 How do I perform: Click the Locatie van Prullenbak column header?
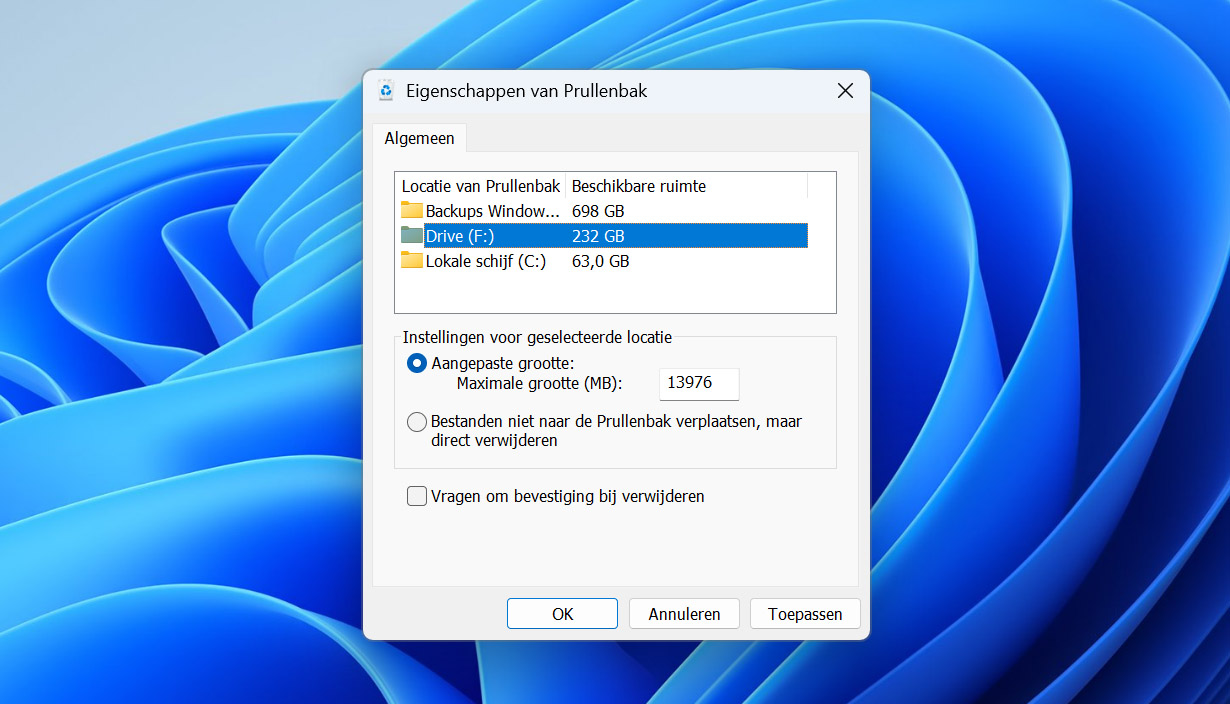(x=481, y=186)
